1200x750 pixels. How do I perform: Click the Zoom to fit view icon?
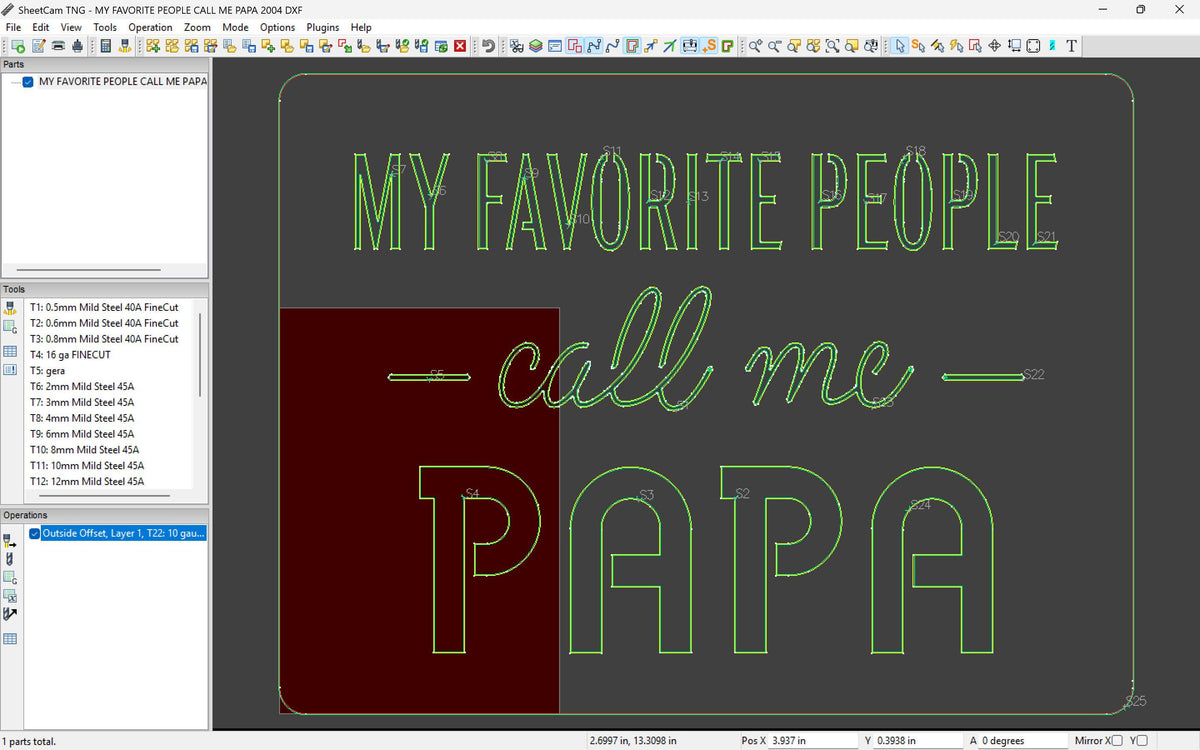point(832,46)
